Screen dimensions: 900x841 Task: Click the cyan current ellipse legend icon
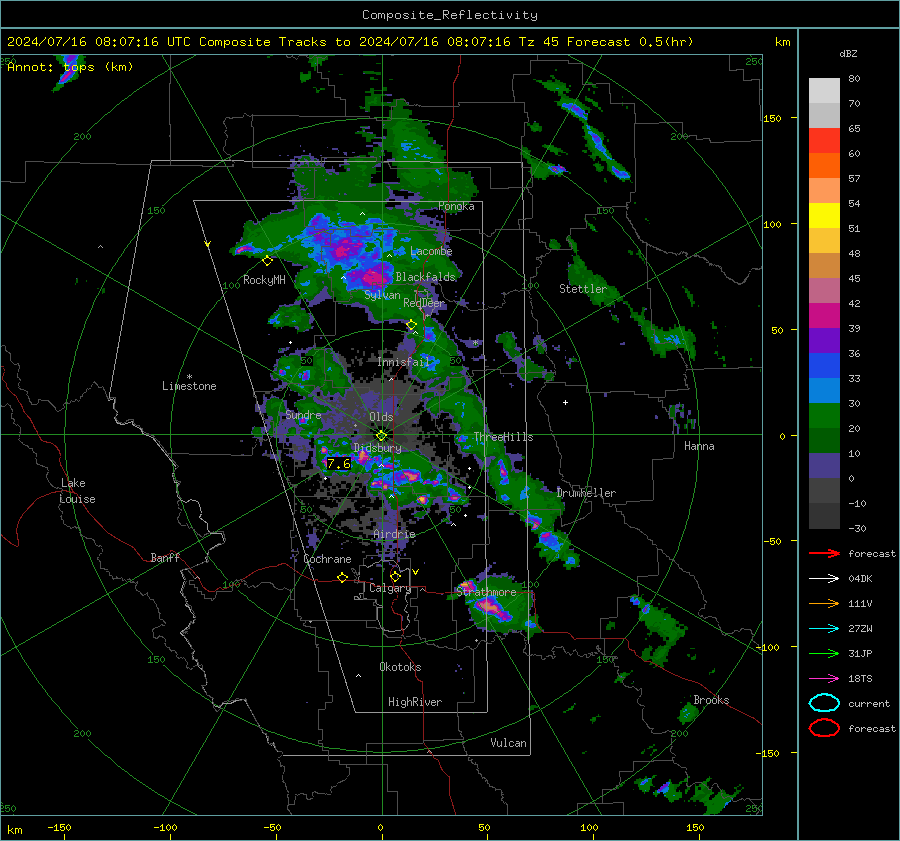pyautogui.click(x=824, y=703)
